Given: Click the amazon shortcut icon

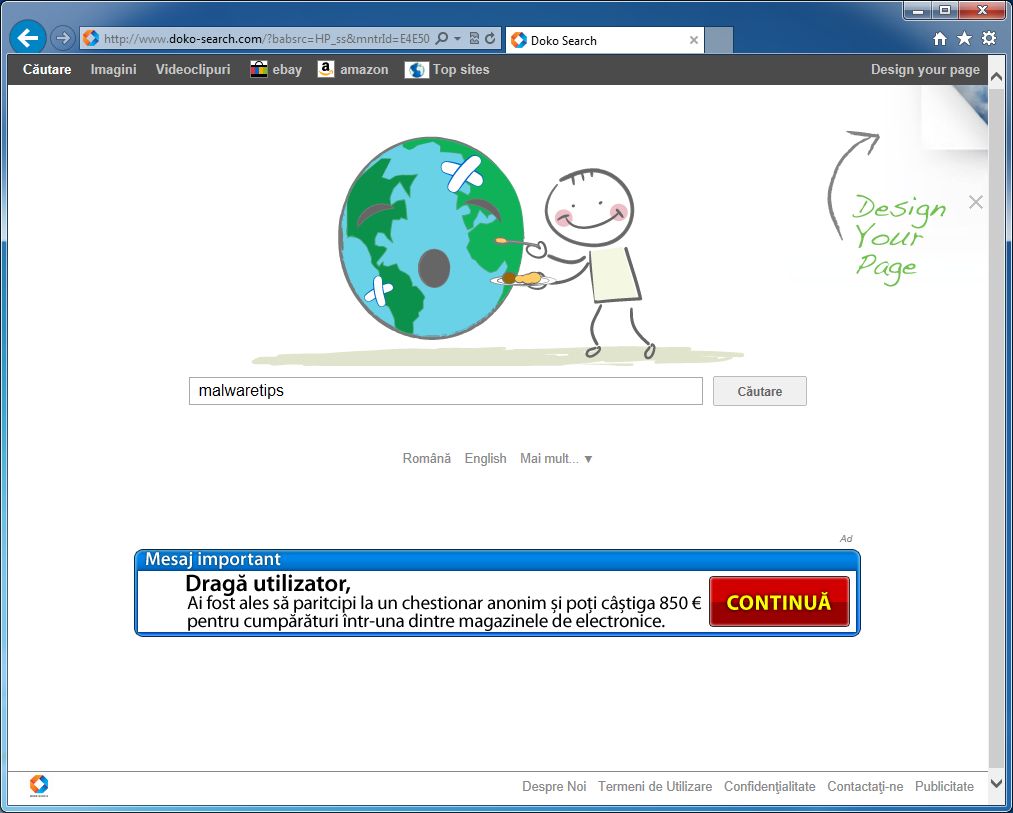Looking at the screenshot, I should pos(325,69).
